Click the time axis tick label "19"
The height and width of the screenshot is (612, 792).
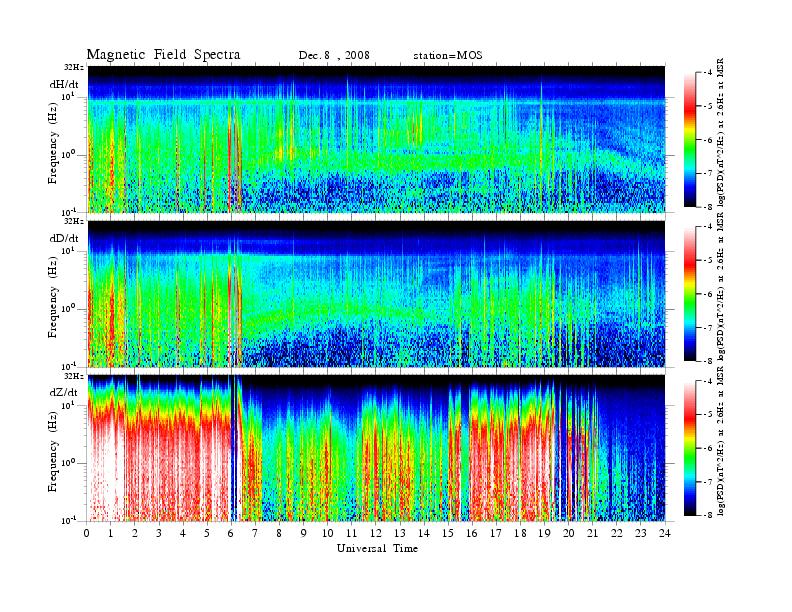coord(544,533)
